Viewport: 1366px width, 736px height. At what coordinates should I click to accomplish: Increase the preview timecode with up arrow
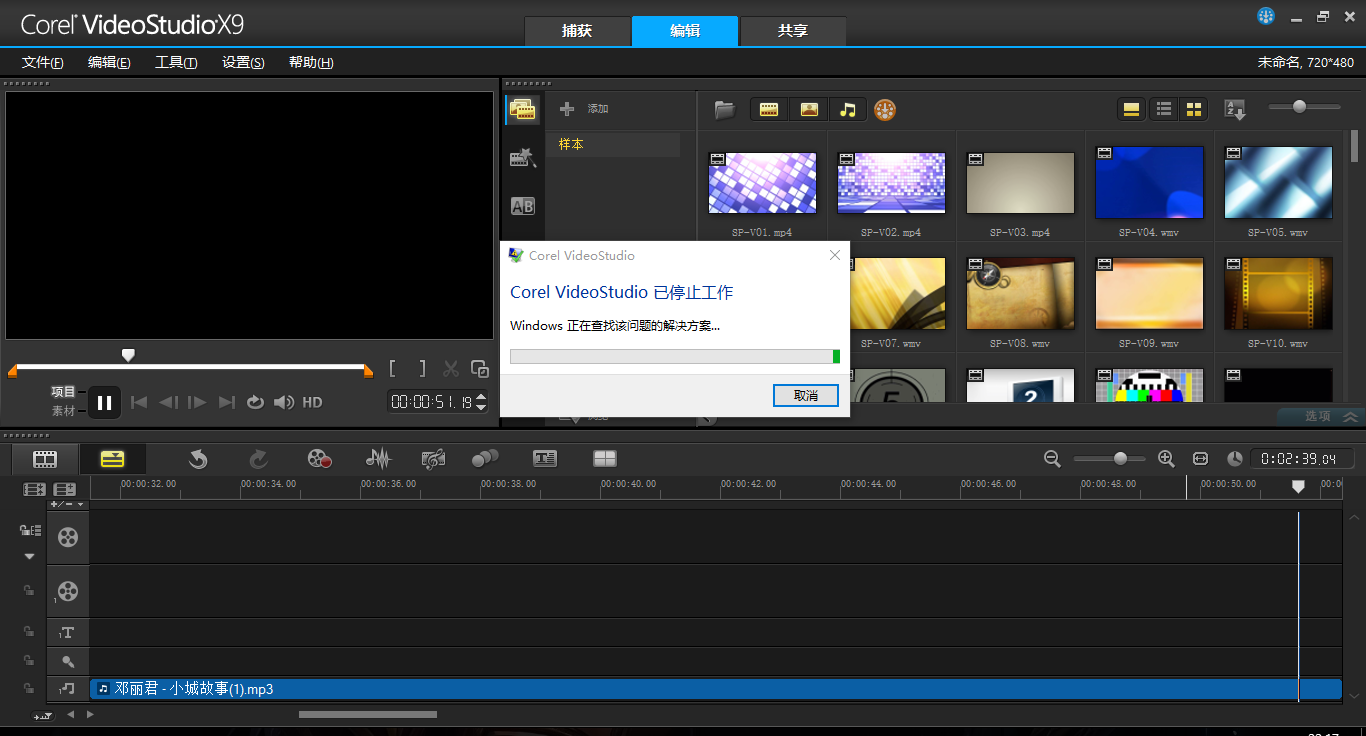[x=481, y=397]
